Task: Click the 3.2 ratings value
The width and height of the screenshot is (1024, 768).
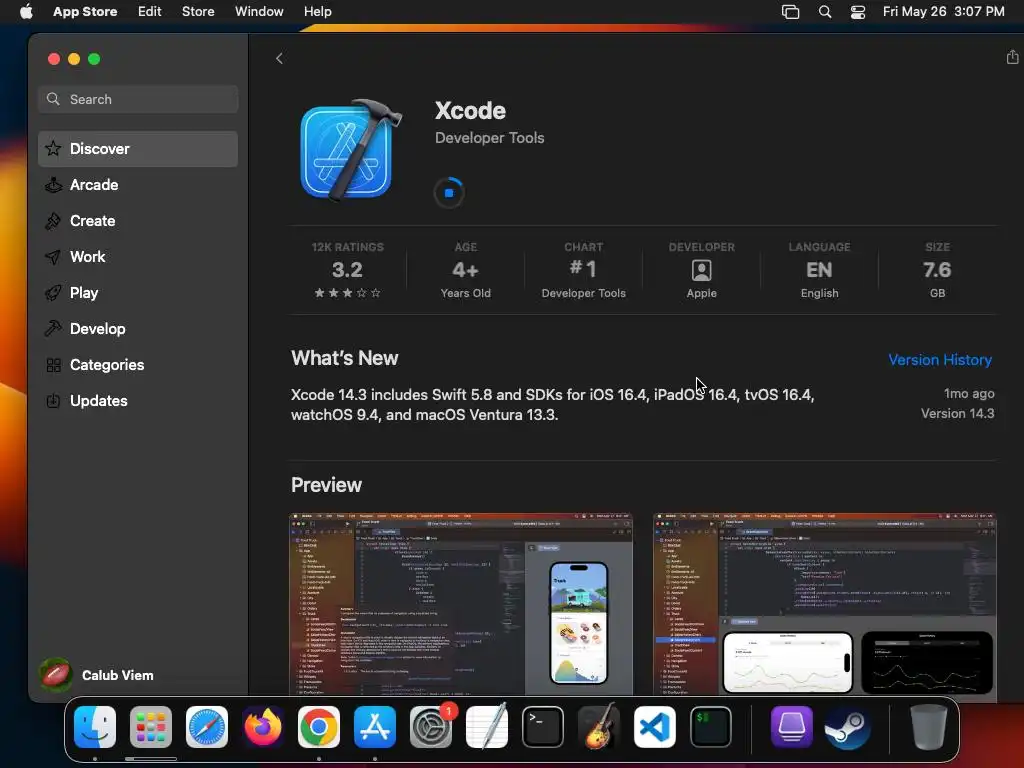Action: tap(347, 270)
